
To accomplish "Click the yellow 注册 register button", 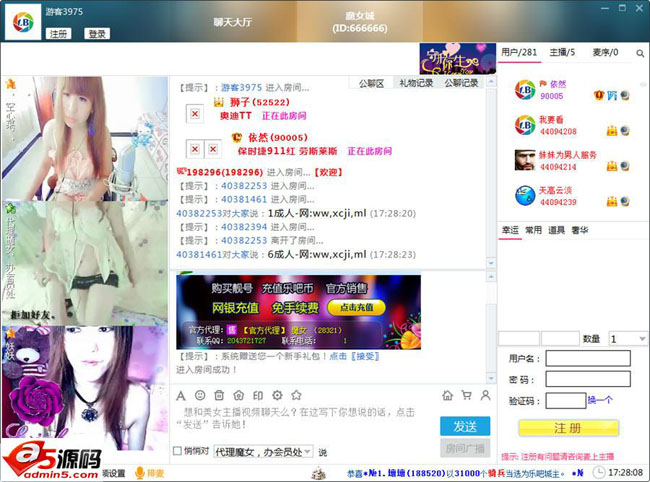I will [x=568, y=428].
